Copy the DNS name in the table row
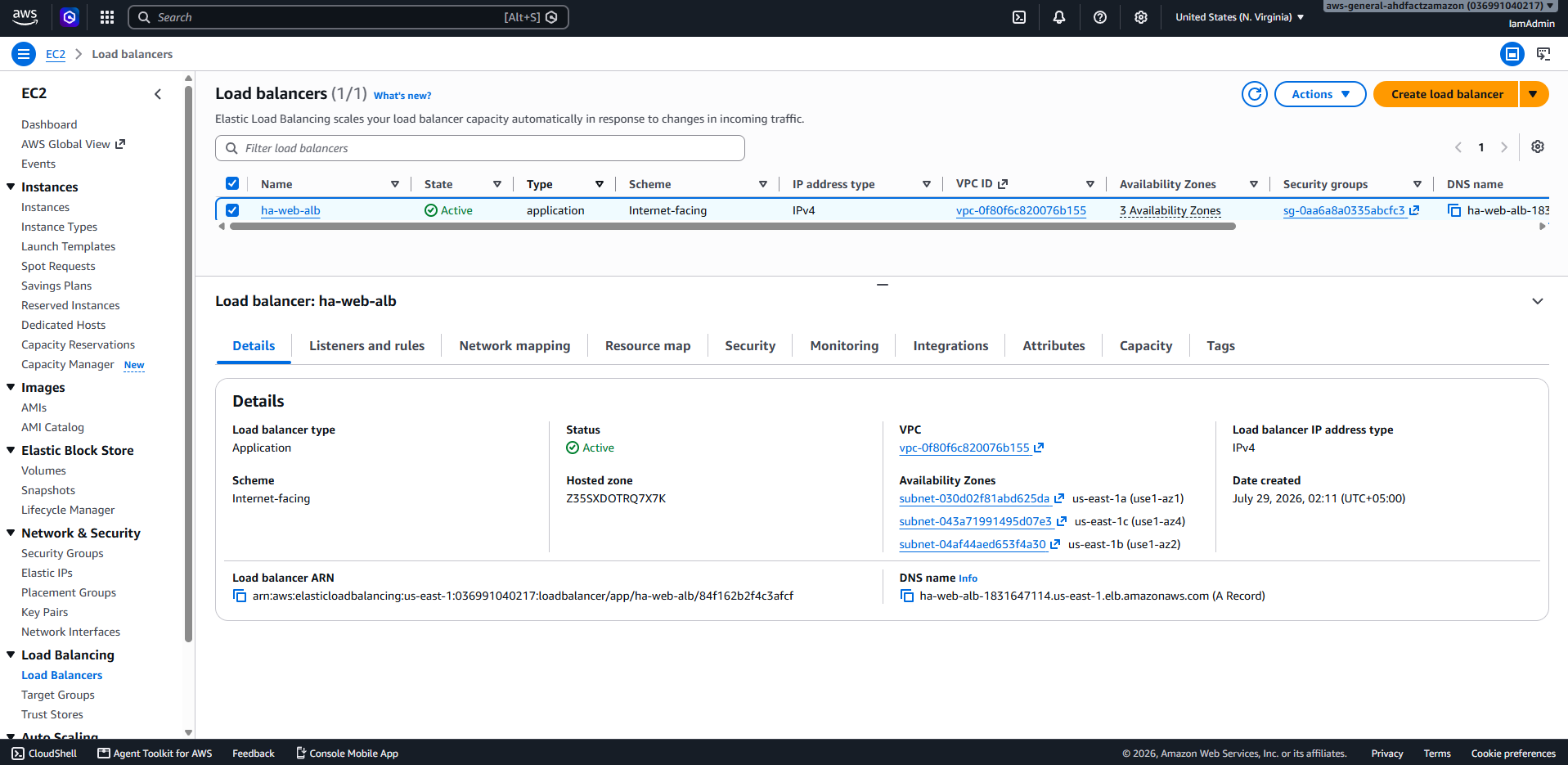The width and height of the screenshot is (1568, 765). coord(1454,210)
